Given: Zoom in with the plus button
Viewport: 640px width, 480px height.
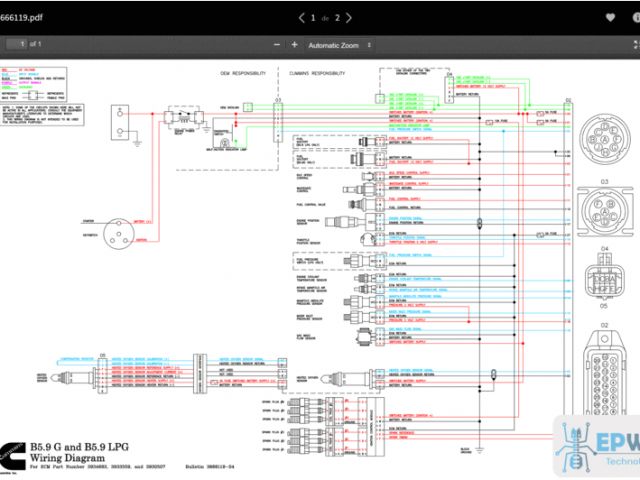Looking at the screenshot, I should coord(294,45).
